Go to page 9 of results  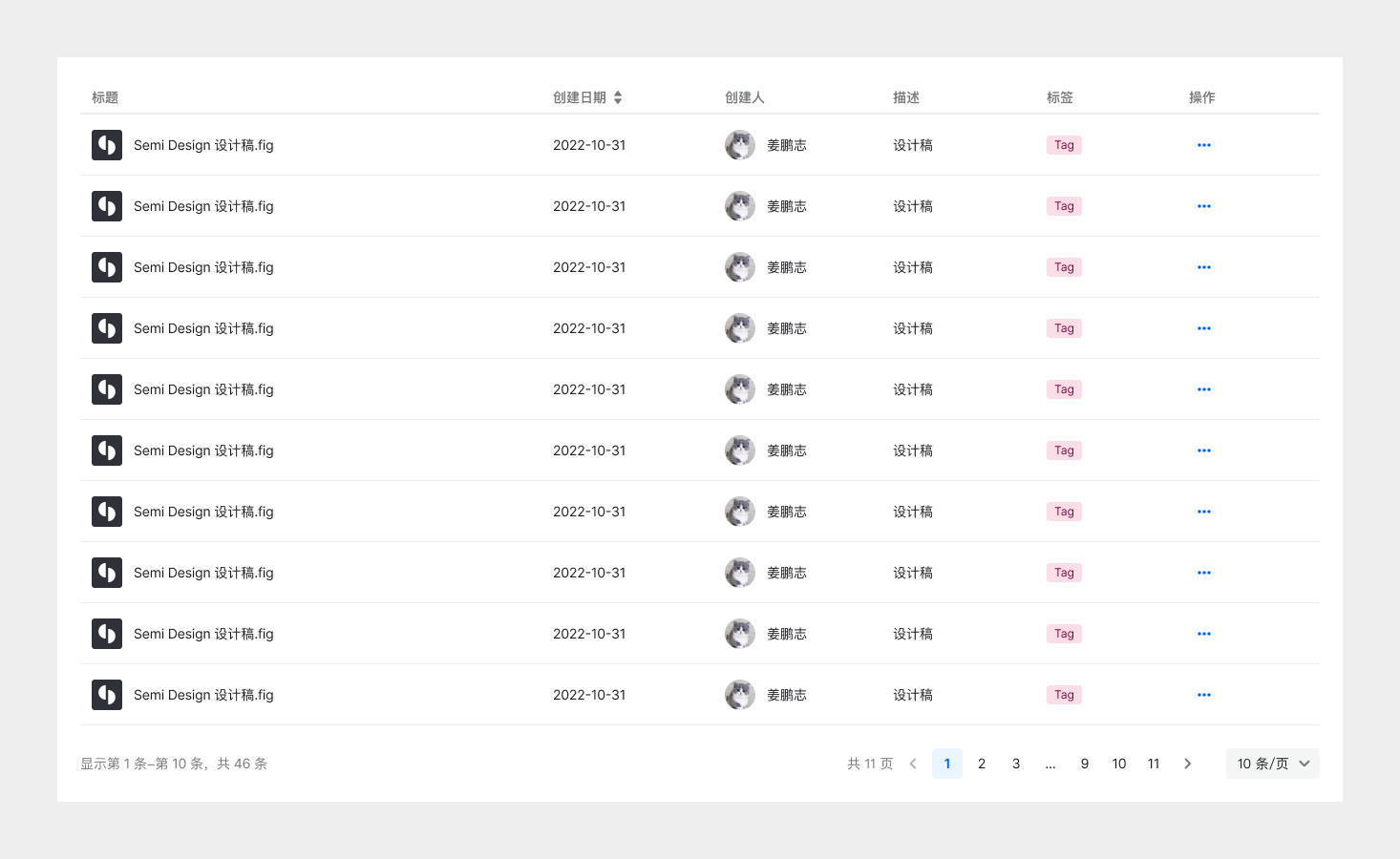(1085, 764)
